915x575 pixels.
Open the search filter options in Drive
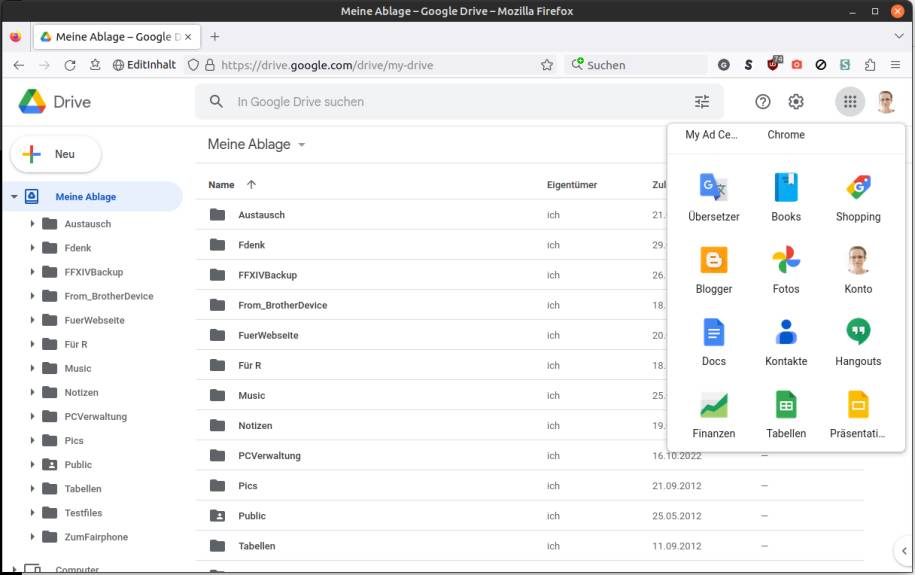coord(702,102)
